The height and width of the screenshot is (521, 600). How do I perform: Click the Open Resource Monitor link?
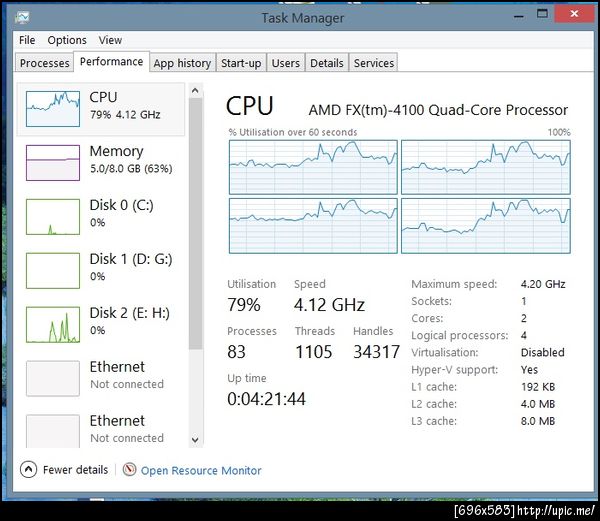click(201, 470)
